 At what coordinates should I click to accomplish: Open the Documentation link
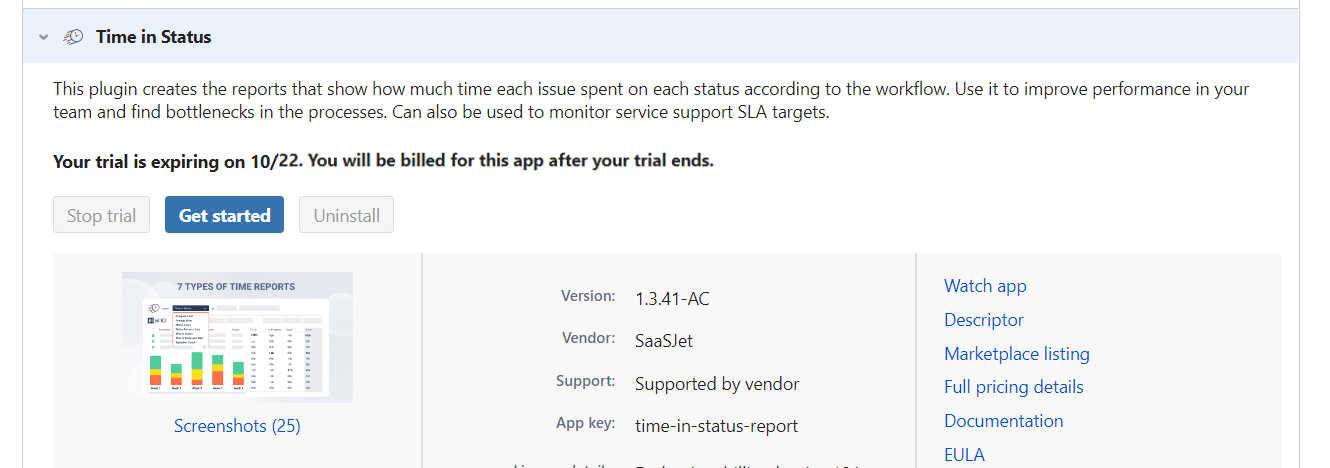1003,421
